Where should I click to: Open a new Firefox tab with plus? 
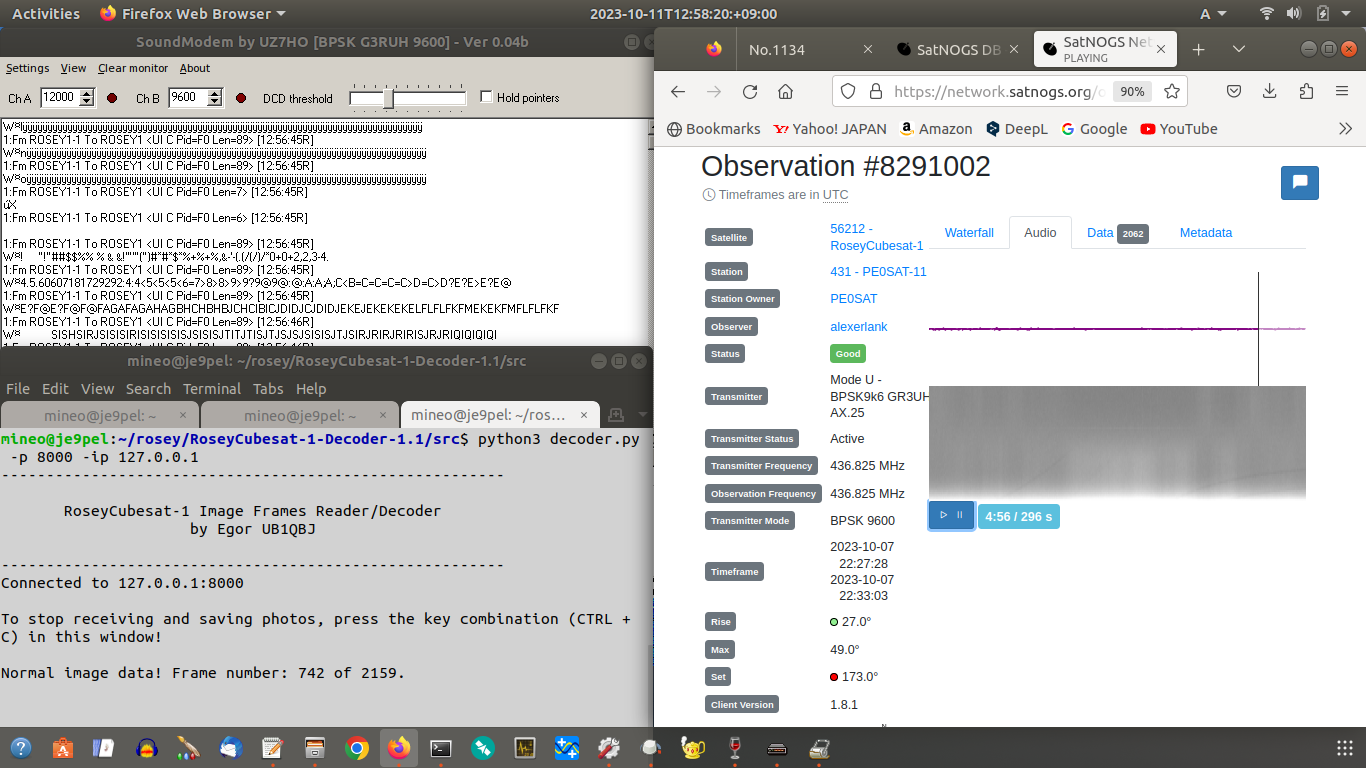1198,49
